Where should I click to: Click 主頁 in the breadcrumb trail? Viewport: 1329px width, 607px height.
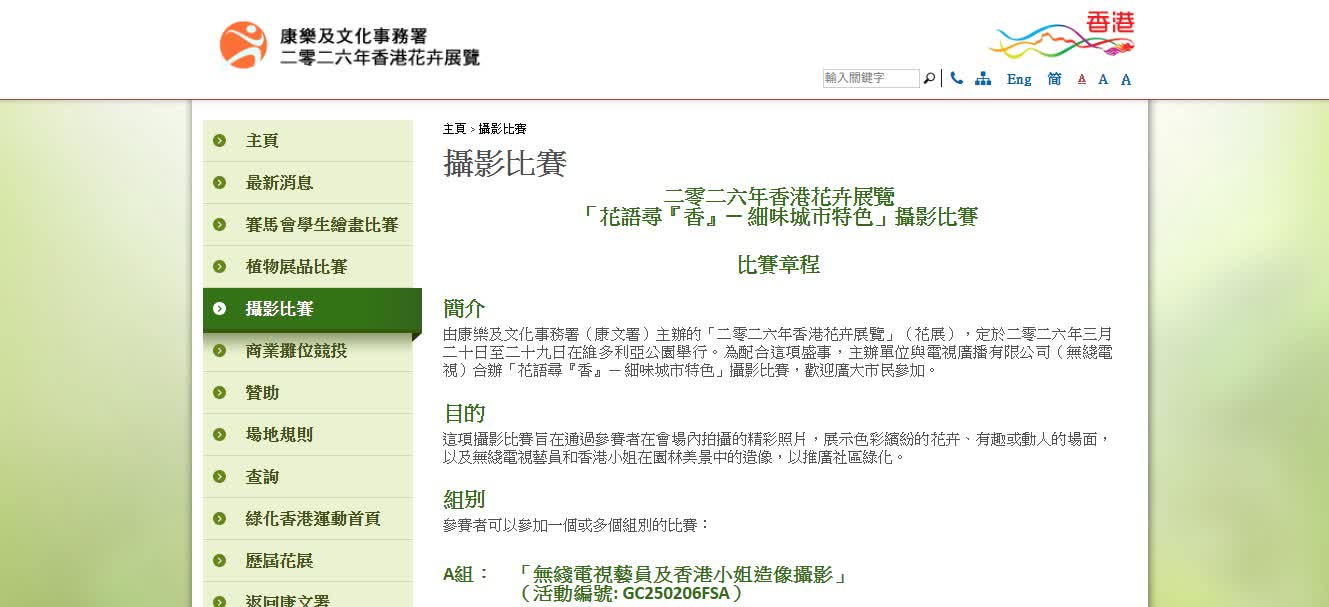point(454,129)
